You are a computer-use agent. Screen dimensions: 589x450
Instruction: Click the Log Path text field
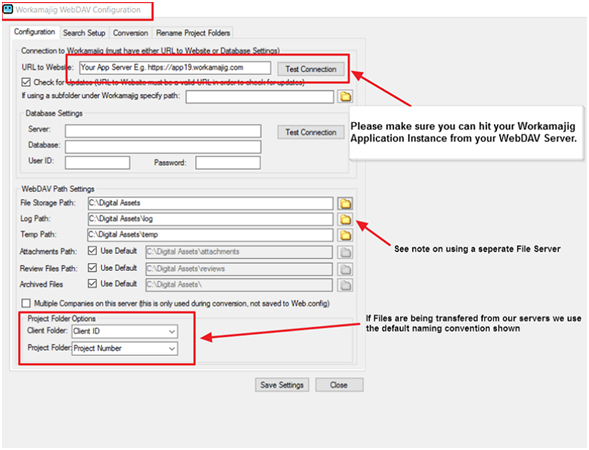click(210, 219)
